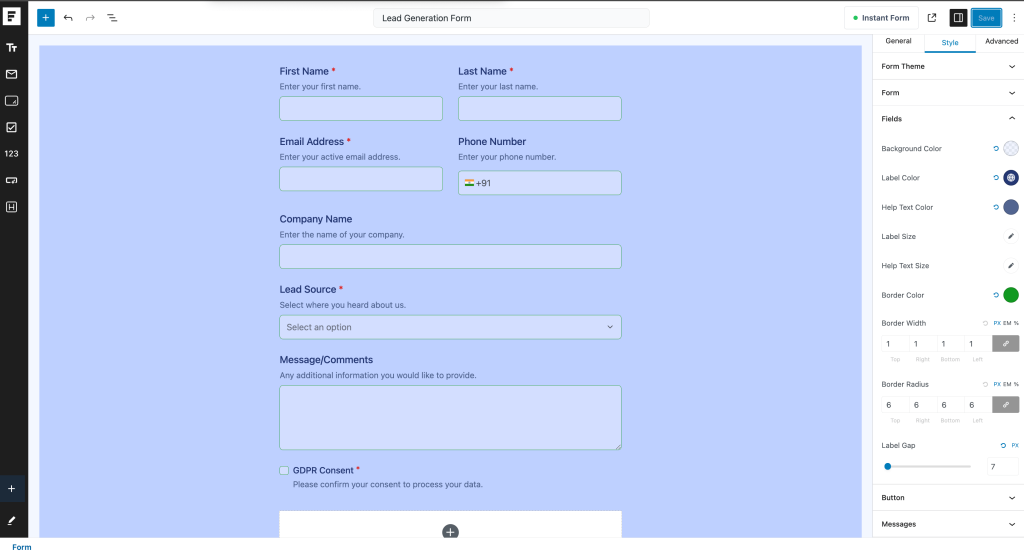Expand the Form Theme section
The image size is (1024, 553).
[948, 67]
